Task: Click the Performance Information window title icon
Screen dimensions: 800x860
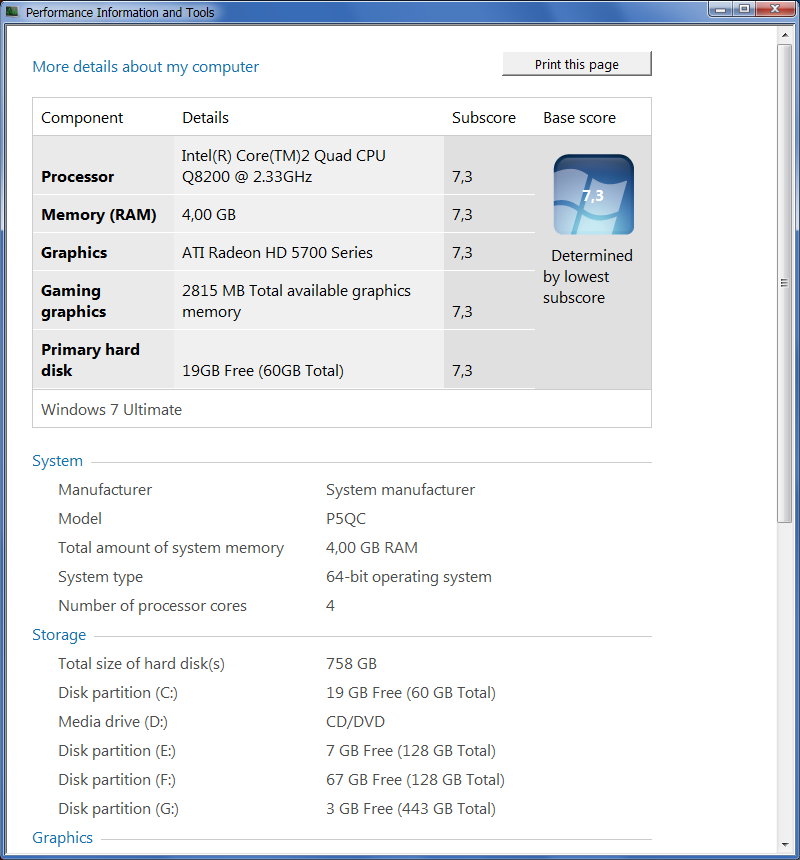Action: point(12,12)
